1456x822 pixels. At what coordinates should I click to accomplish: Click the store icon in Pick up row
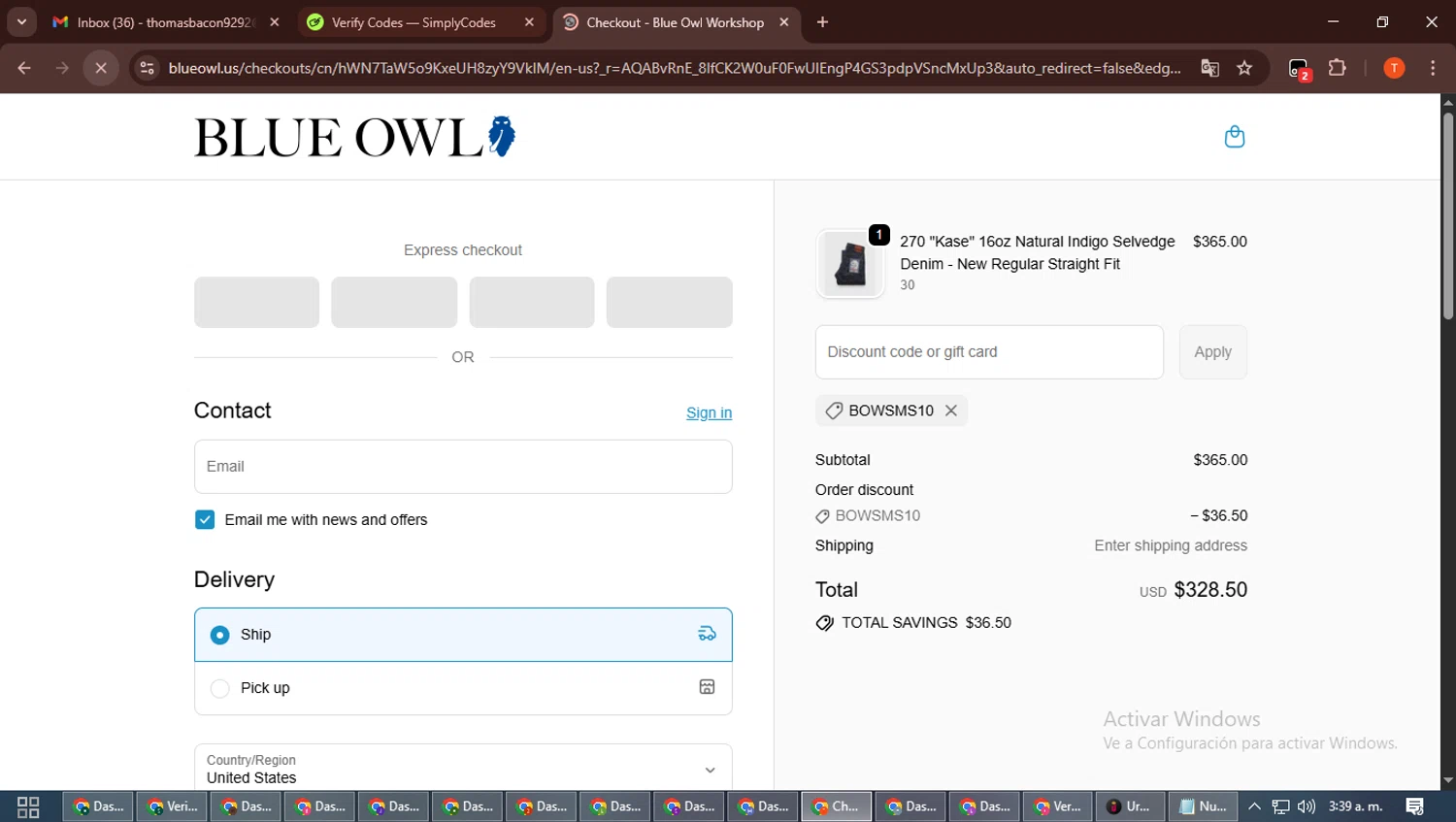tap(707, 687)
